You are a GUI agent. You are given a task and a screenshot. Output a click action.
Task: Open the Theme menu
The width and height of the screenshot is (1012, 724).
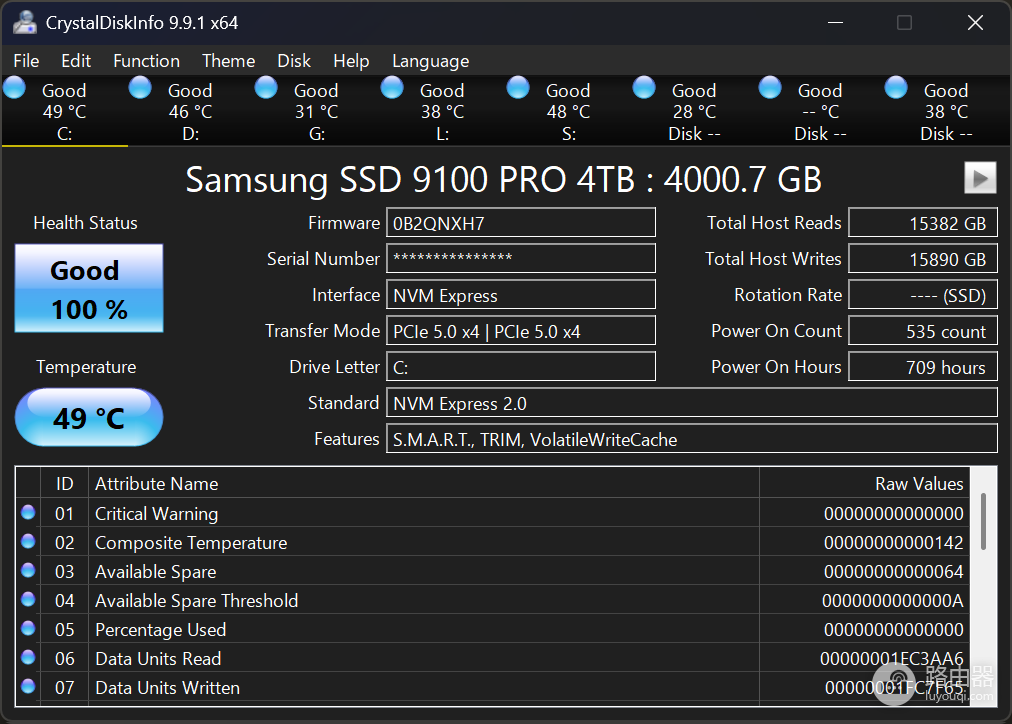click(228, 61)
